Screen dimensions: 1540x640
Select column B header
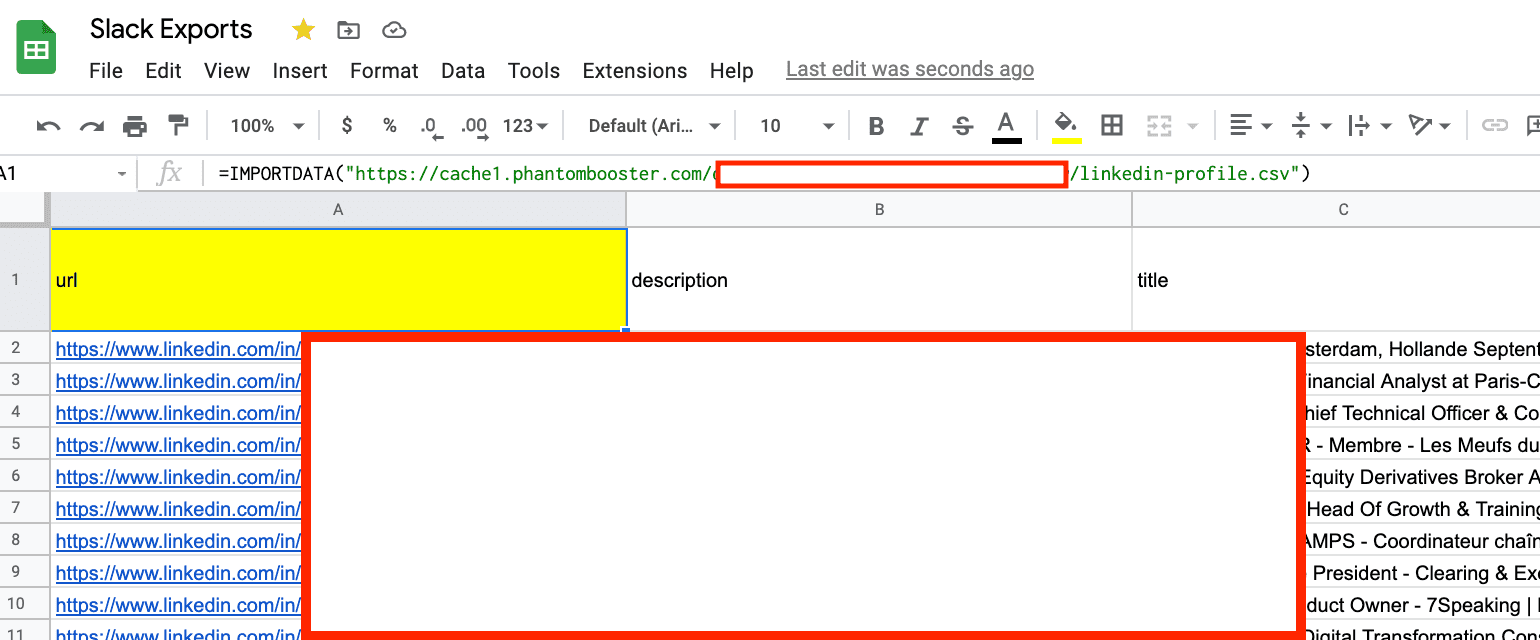(x=879, y=209)
